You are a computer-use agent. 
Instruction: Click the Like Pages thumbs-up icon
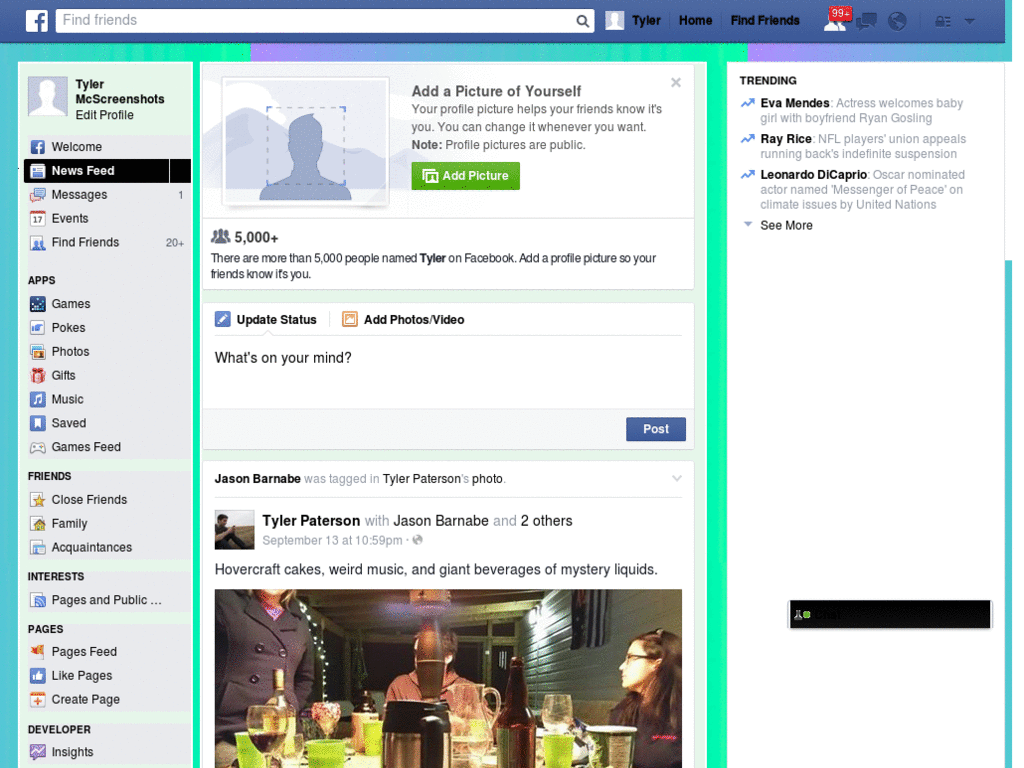coord(38,676)
